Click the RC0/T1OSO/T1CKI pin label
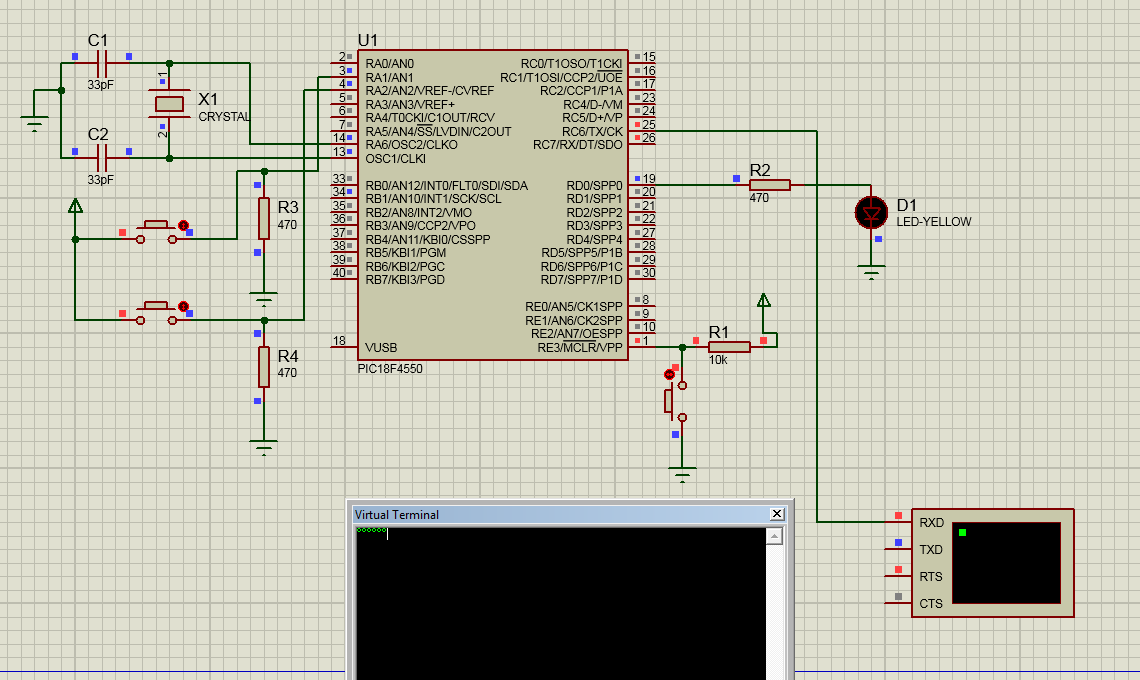 pos(571,64)
